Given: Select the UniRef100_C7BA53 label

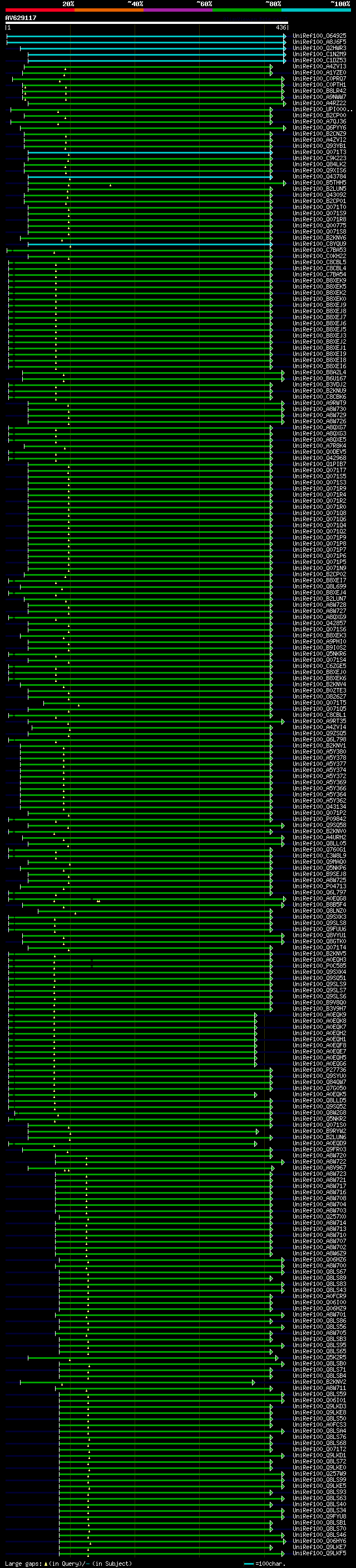Looking at the screenshot, I should 319,250.
